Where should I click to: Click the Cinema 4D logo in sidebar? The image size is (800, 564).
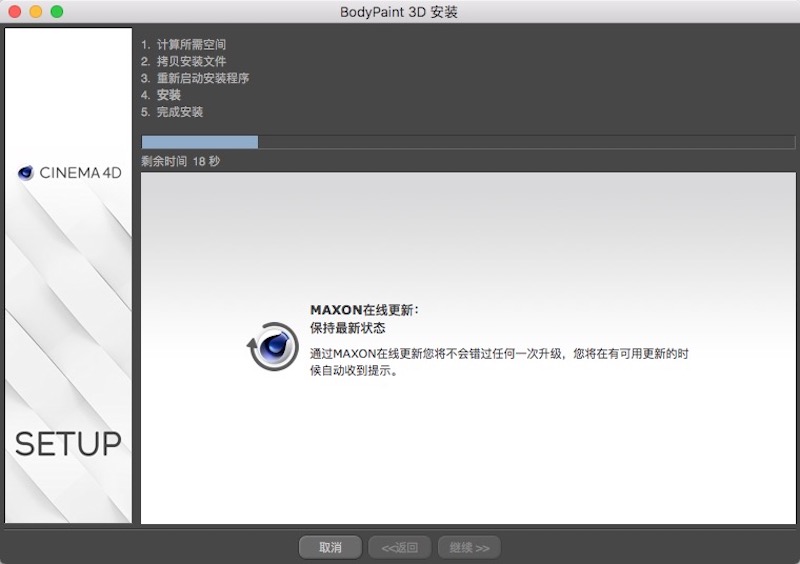click(x=69, y=173)
